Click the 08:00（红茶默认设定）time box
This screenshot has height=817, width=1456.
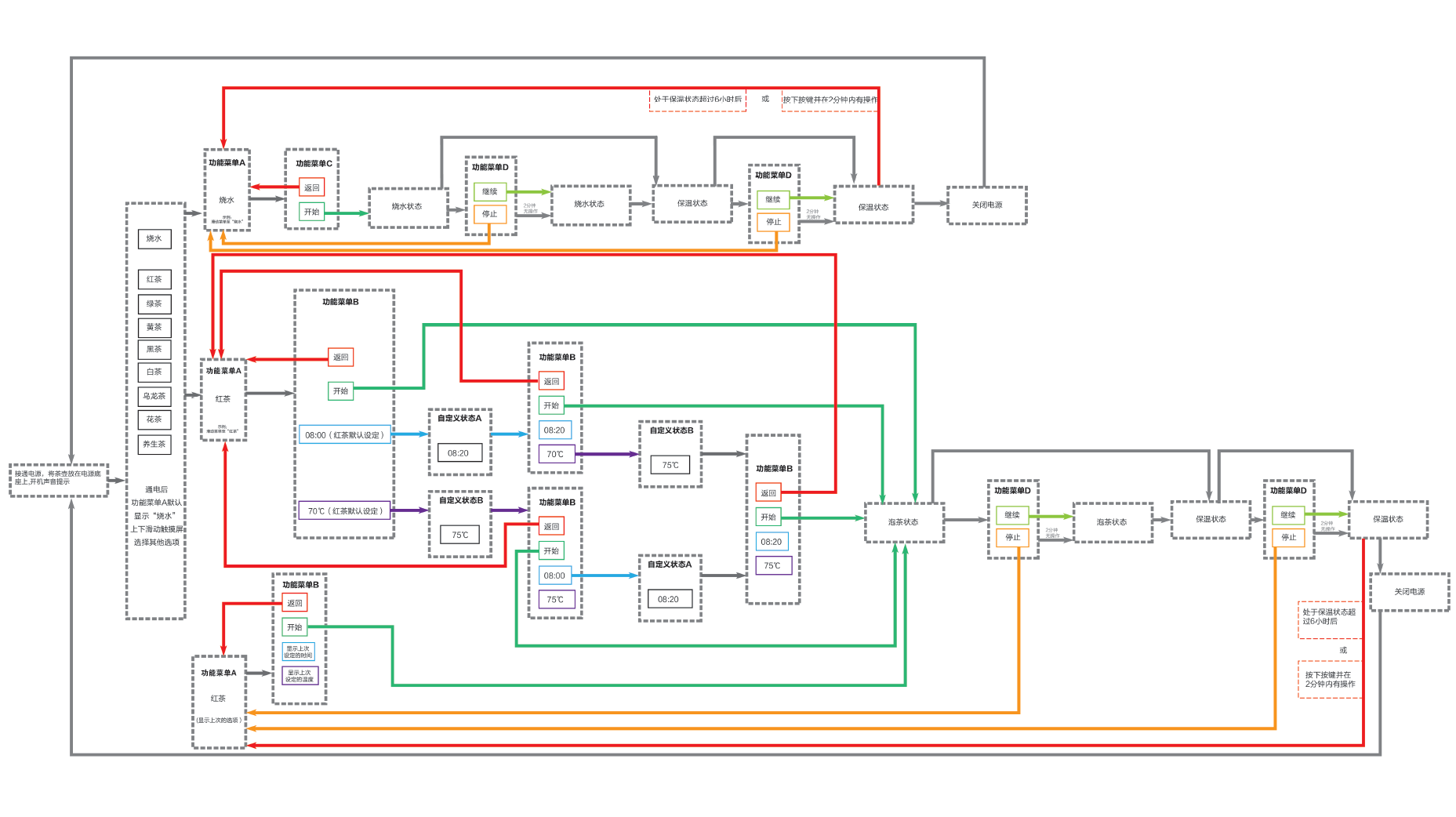pos(344,435)
